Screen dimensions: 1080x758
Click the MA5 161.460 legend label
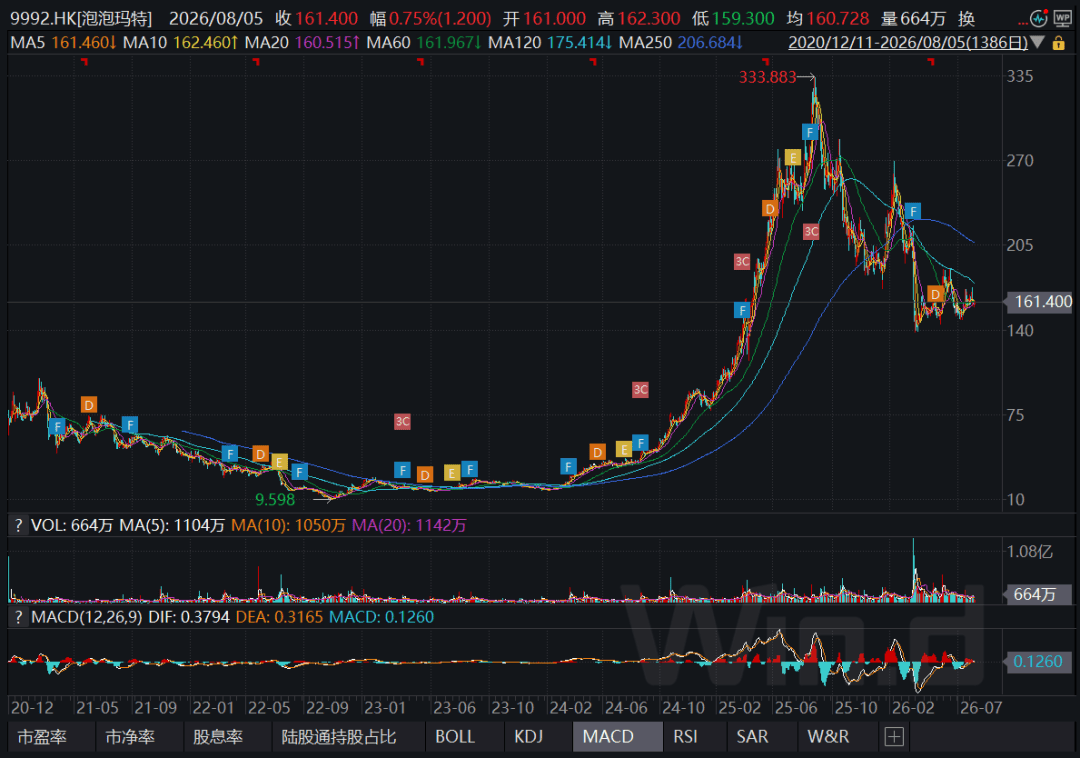click(63, 43)
